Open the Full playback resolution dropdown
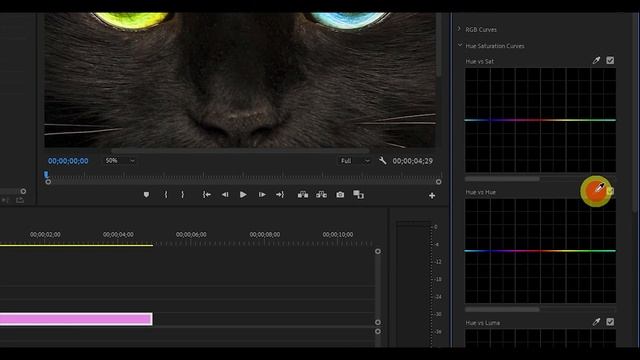The width and height of the screenshot is (640, 360). 355,161
